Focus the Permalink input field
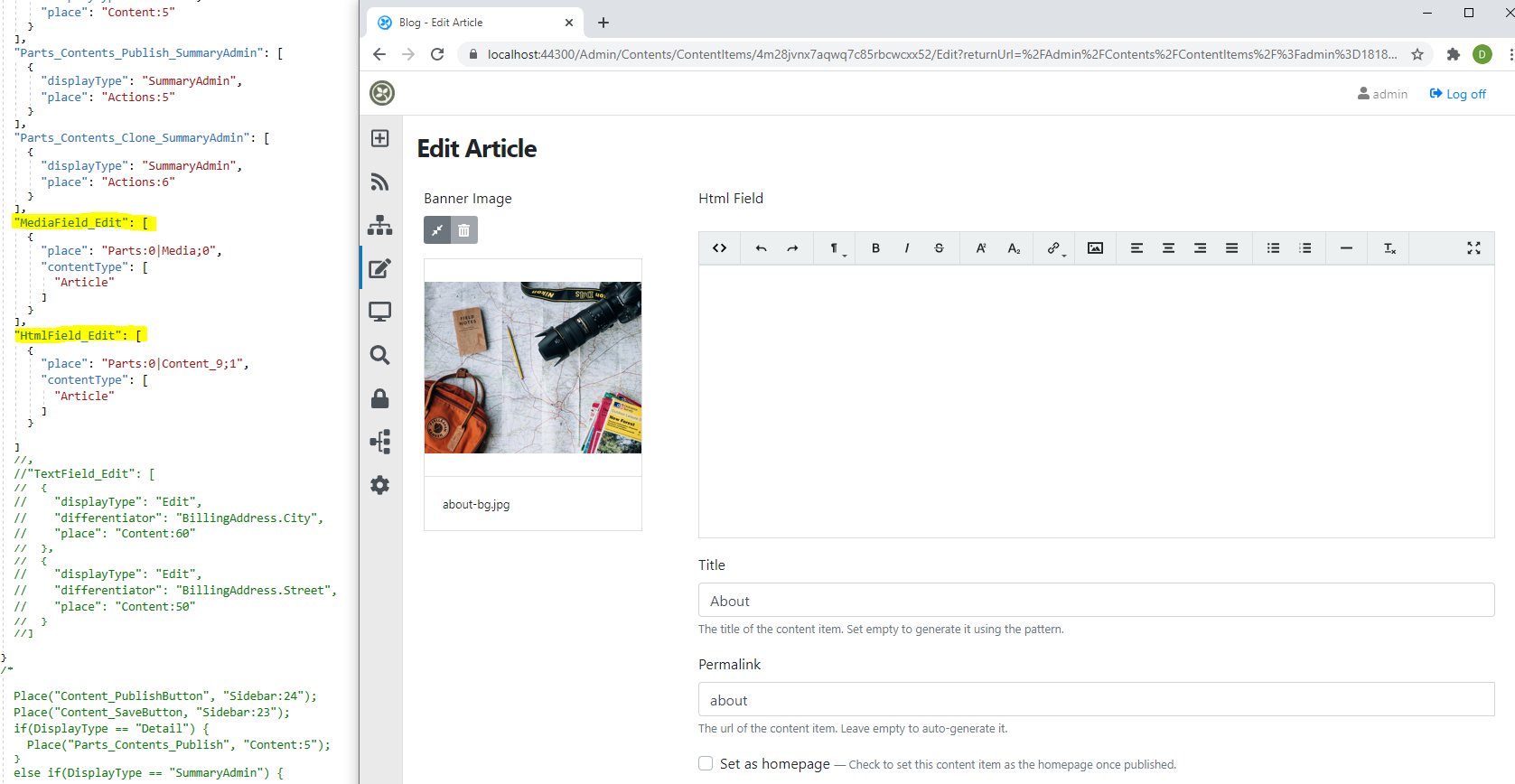 tap(1096, 699)
